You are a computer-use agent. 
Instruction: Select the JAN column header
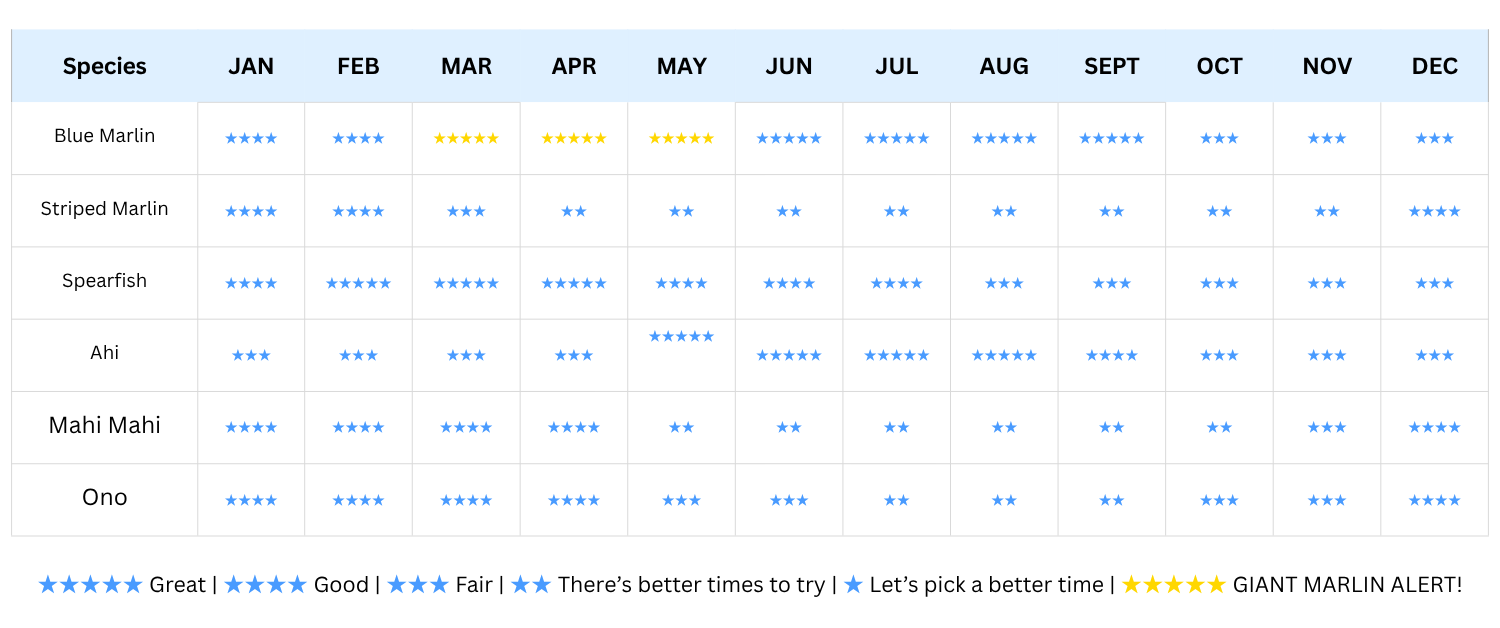click(x=251, y=67)
